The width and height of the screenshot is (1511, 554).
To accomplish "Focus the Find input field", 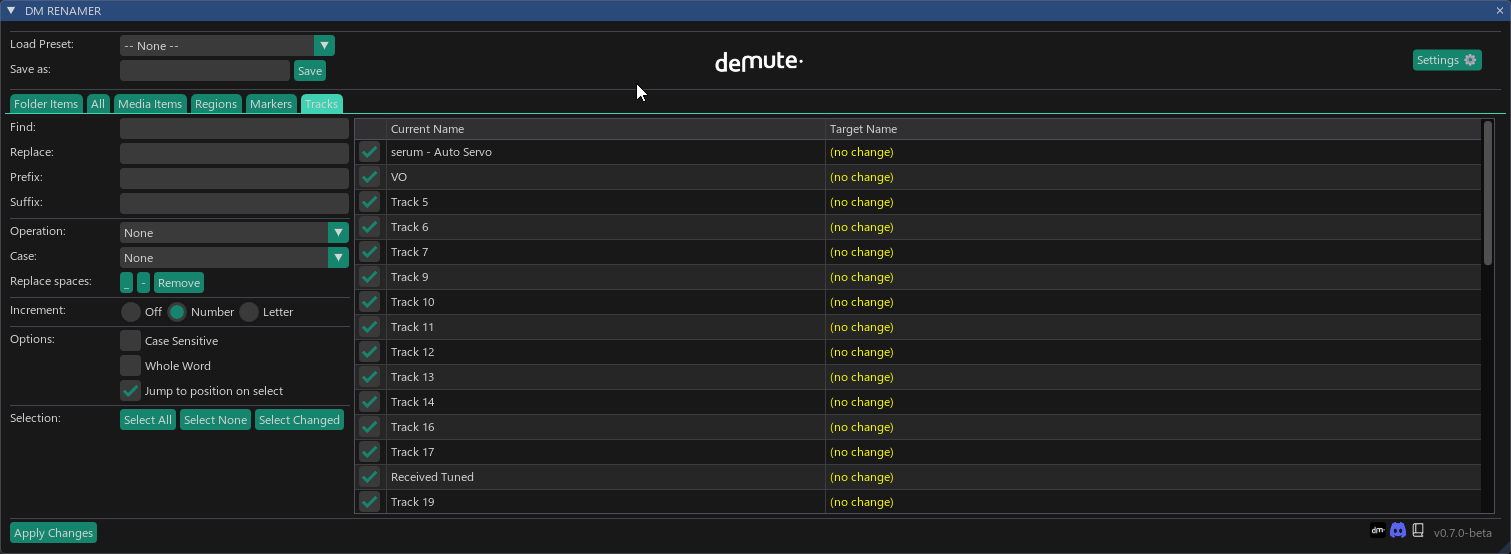I will 234,128.
